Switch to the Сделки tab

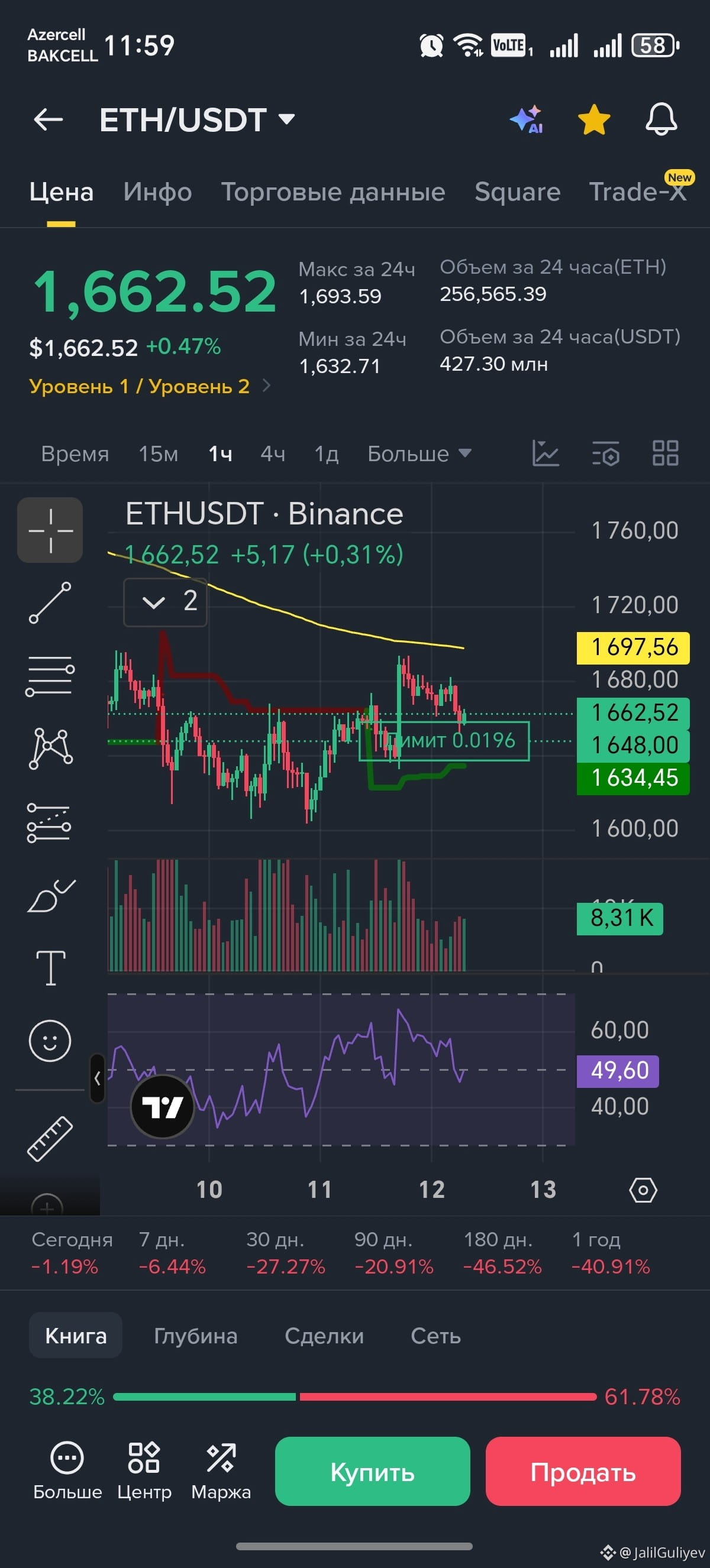(324, 1336)
